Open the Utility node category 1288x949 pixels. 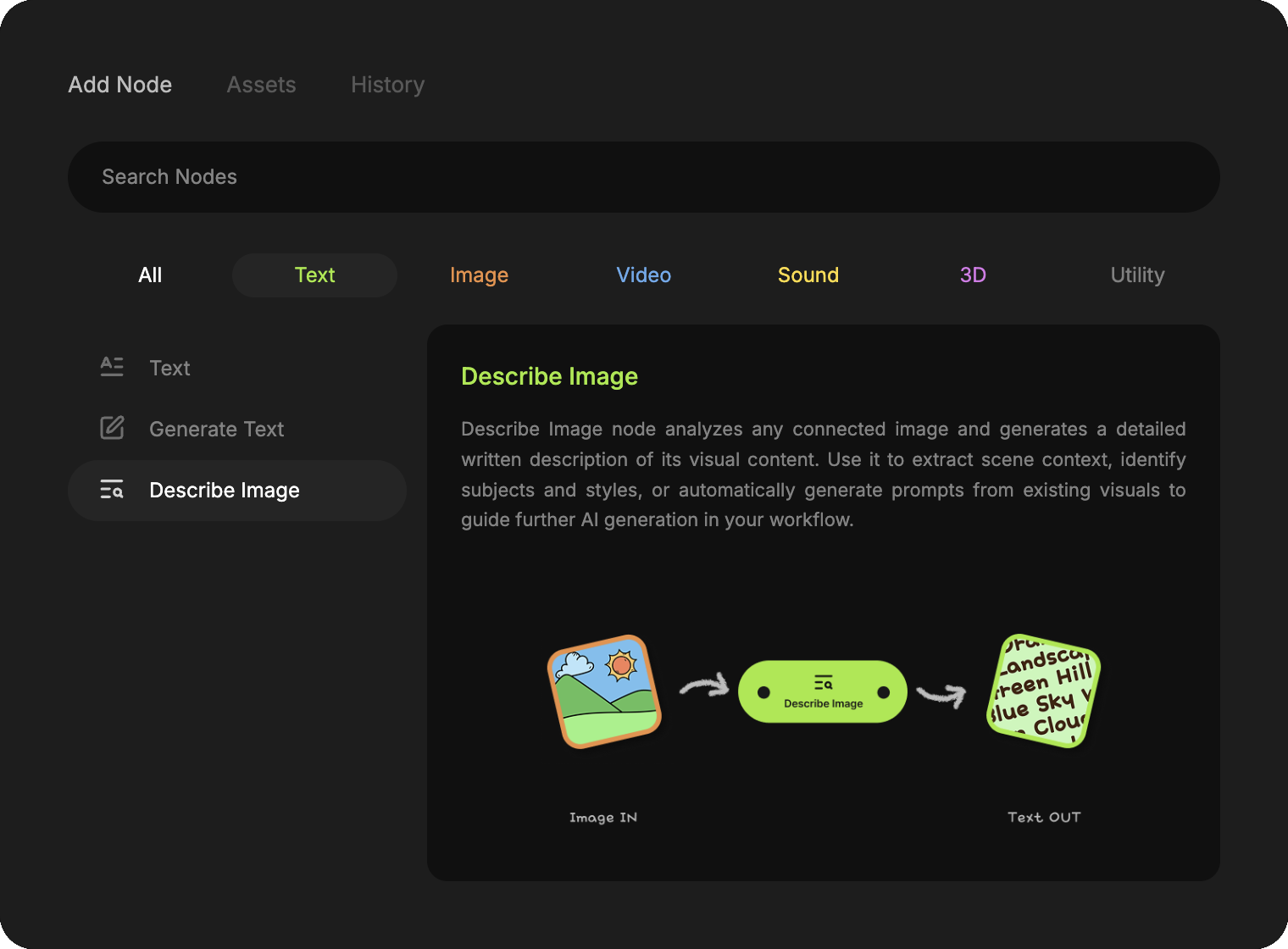[1137, 275]
